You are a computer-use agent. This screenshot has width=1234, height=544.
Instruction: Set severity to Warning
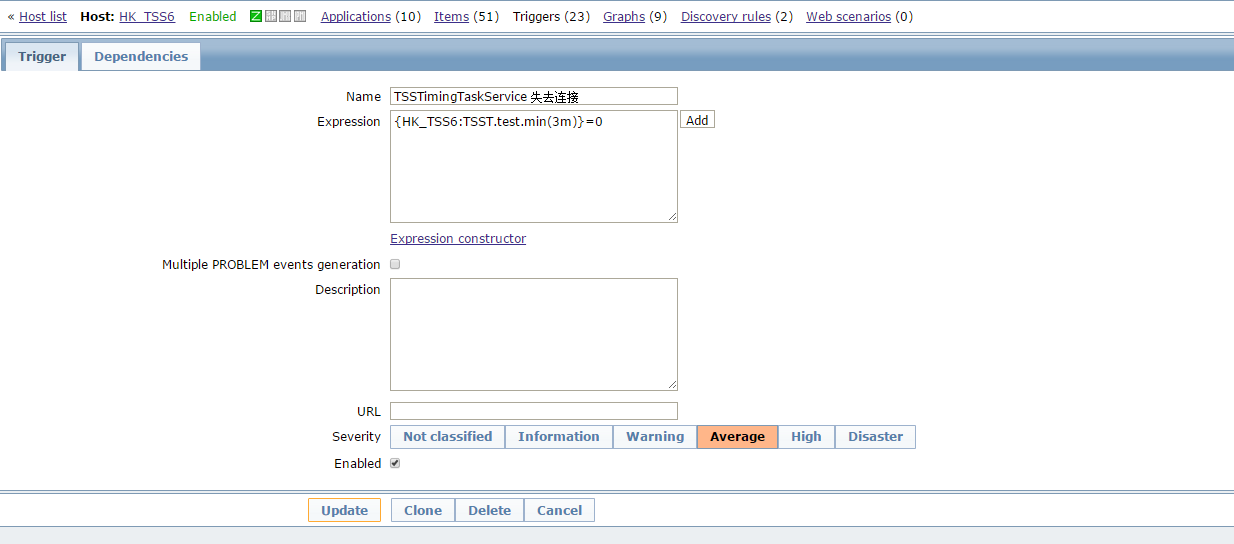[655, 437]
